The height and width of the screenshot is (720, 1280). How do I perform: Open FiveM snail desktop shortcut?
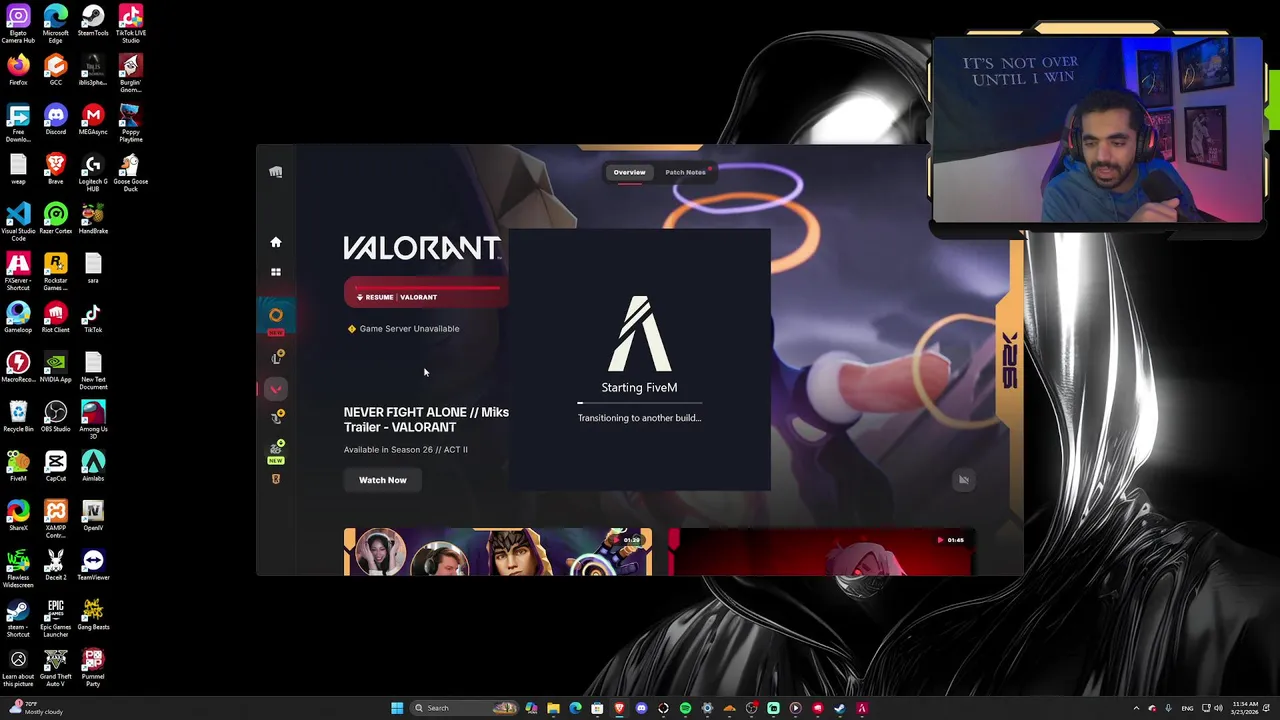18,466
